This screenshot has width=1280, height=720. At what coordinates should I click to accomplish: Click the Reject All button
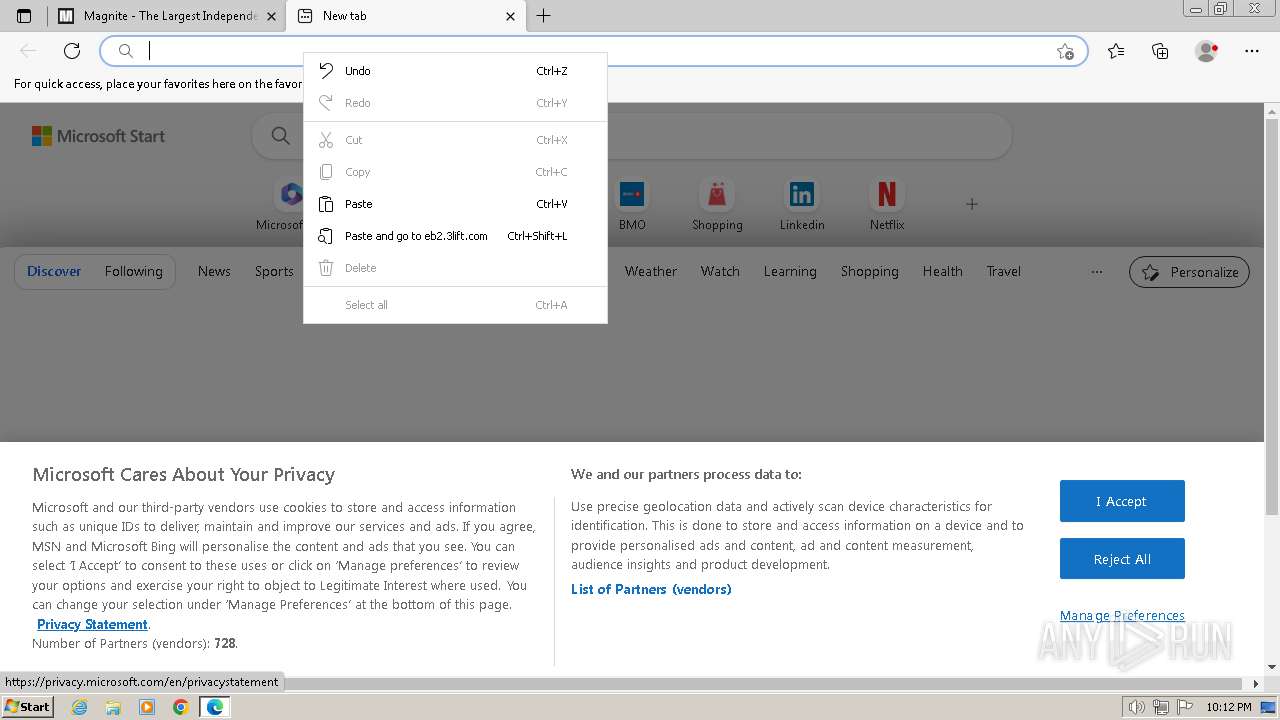click(1122, 559)
